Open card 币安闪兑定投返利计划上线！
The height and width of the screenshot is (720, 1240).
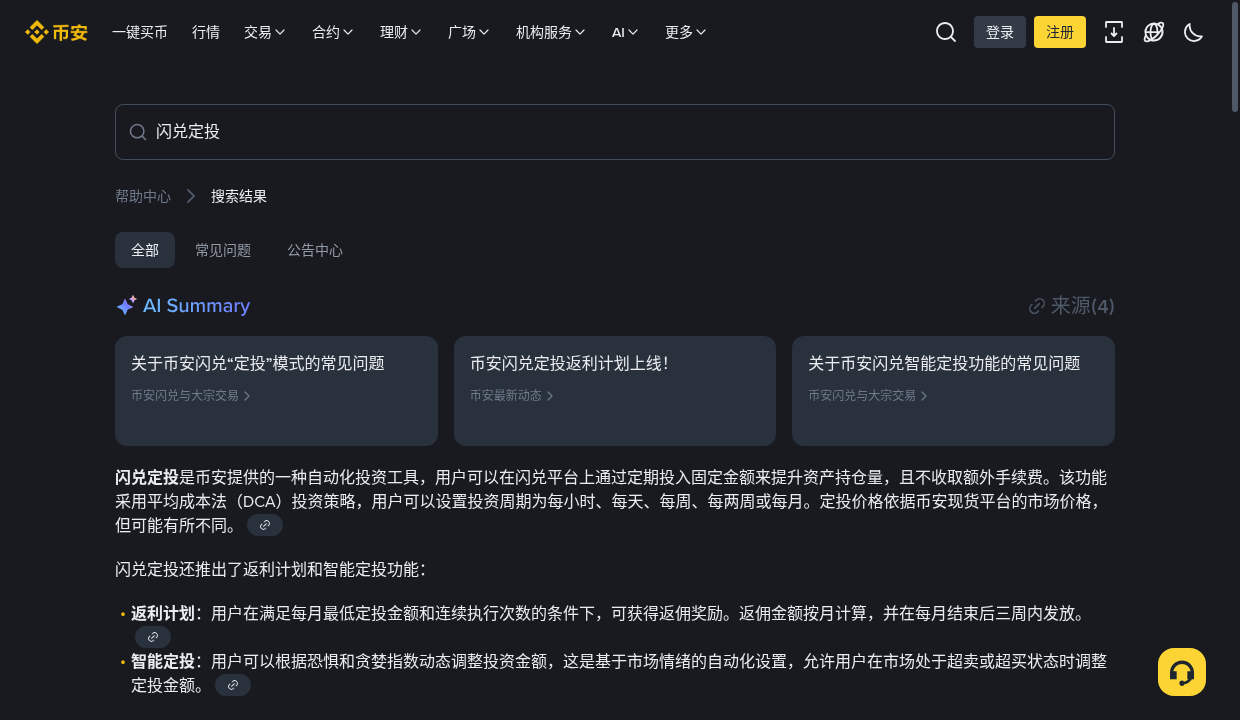pos(615,391)
